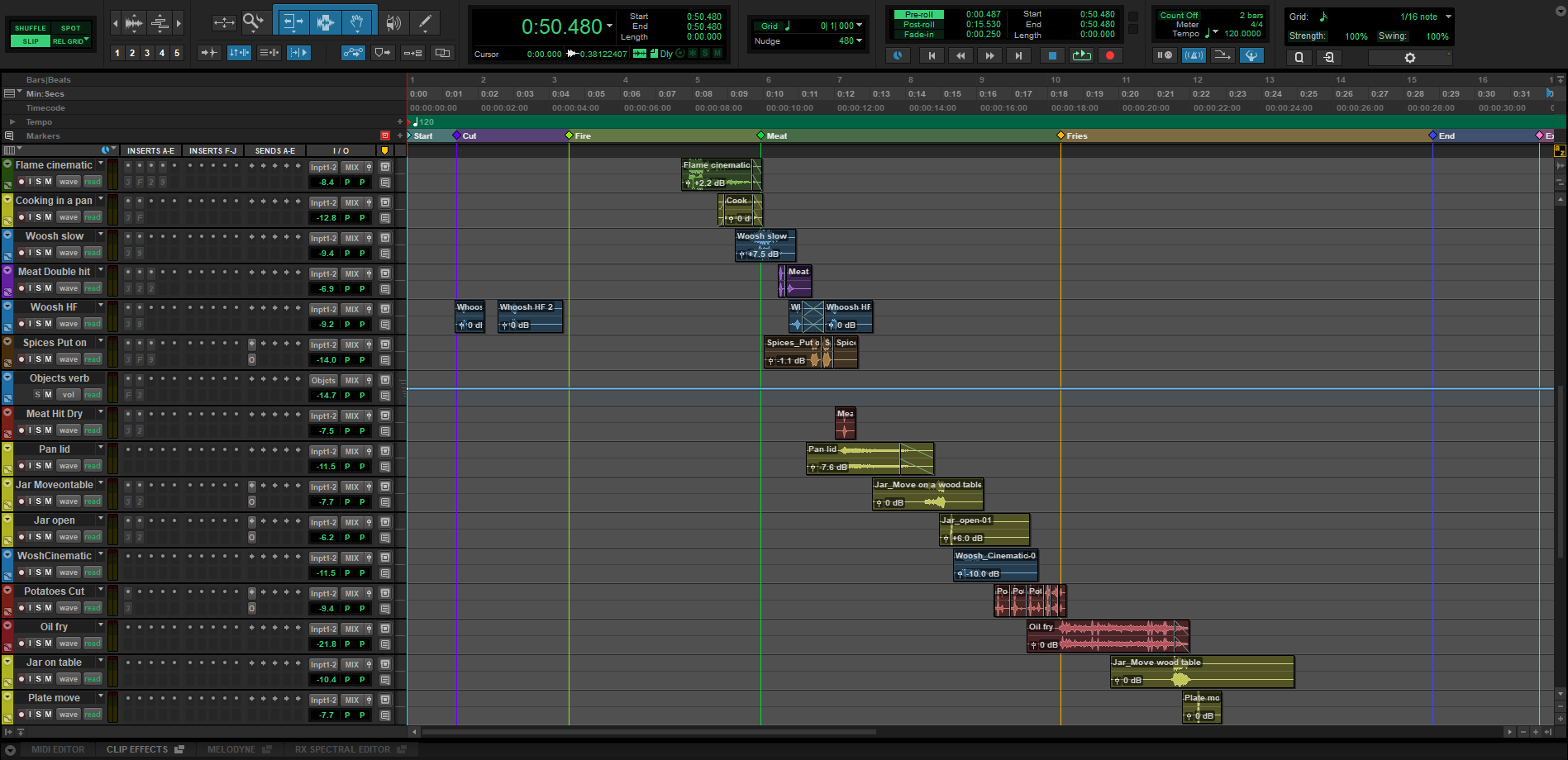This screenshot has height=760, width=1568.
Task: Mute the Objects verb track
Action: click(x=48, y=395)
